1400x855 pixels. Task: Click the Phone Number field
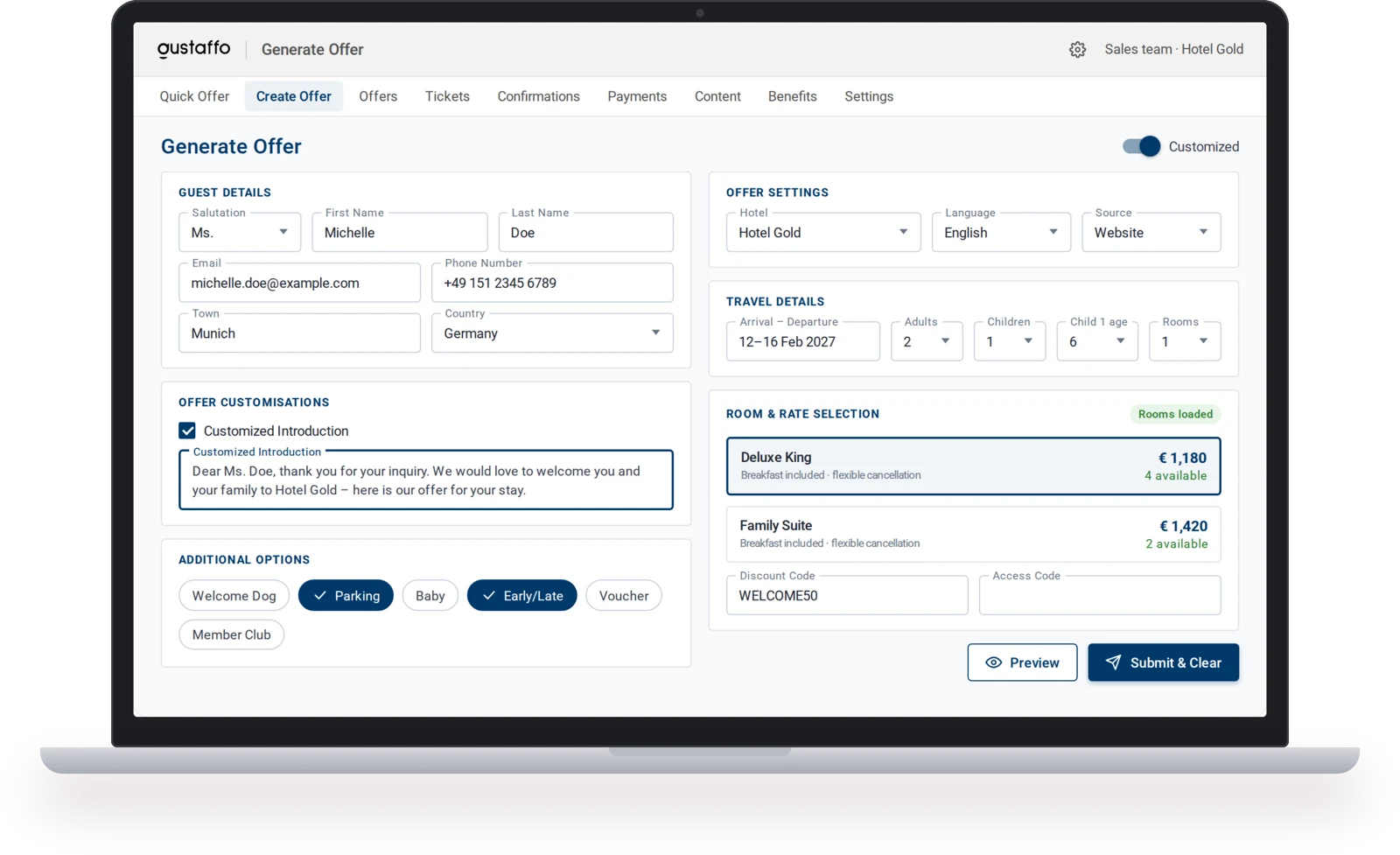click(x=552, y=283)
